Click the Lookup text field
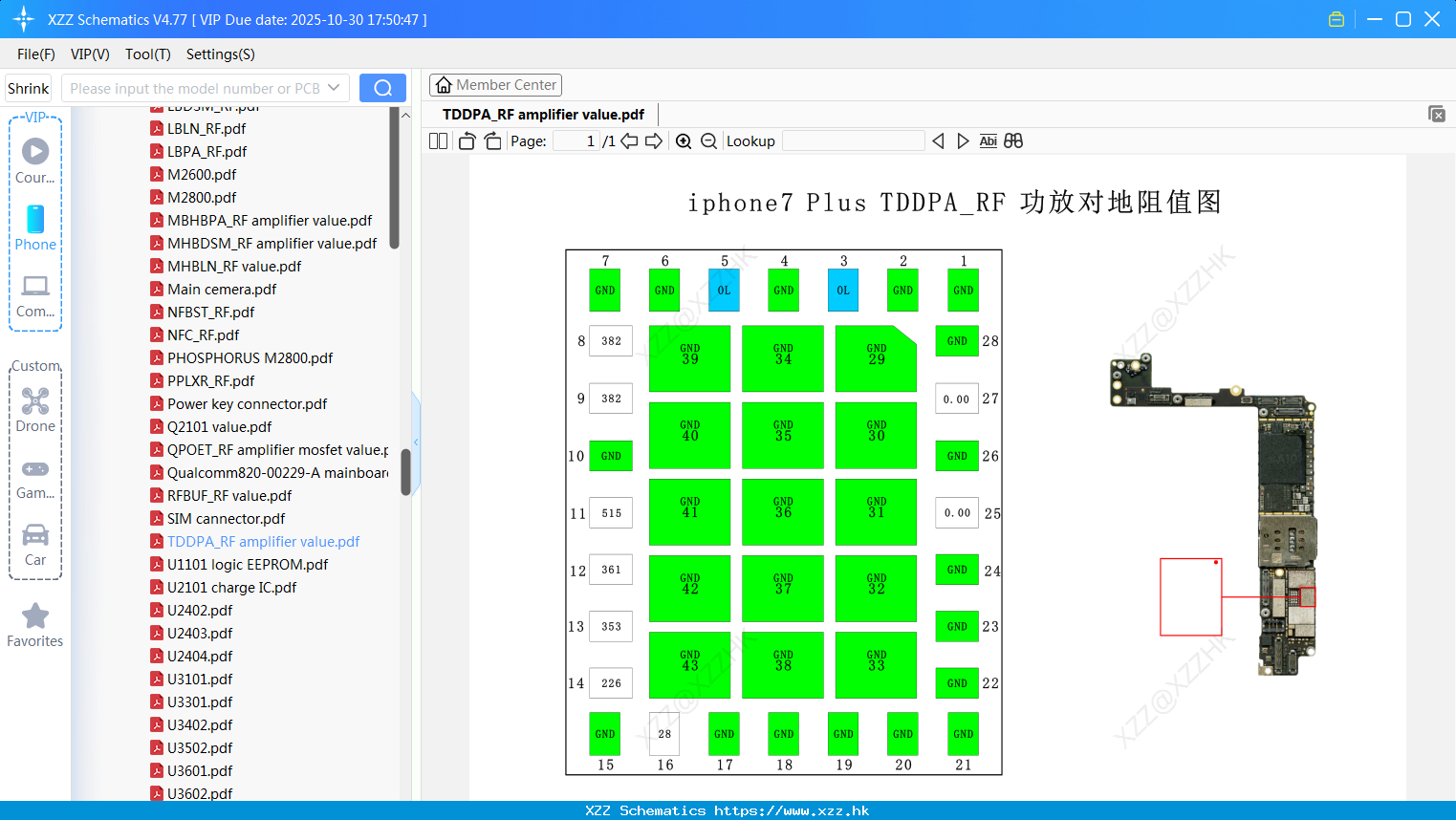Image resolution: width=1456 pixels, height=820 pixels. pyautogui.click(x=853, y=141)
